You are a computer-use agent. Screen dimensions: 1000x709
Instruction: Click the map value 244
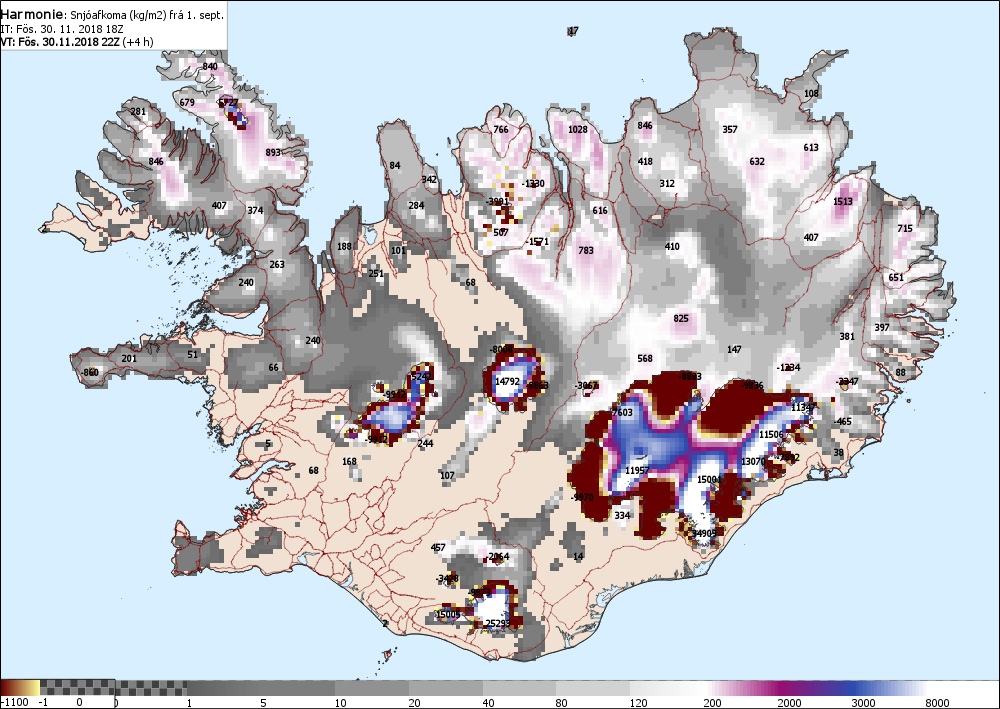click(425, 443)
